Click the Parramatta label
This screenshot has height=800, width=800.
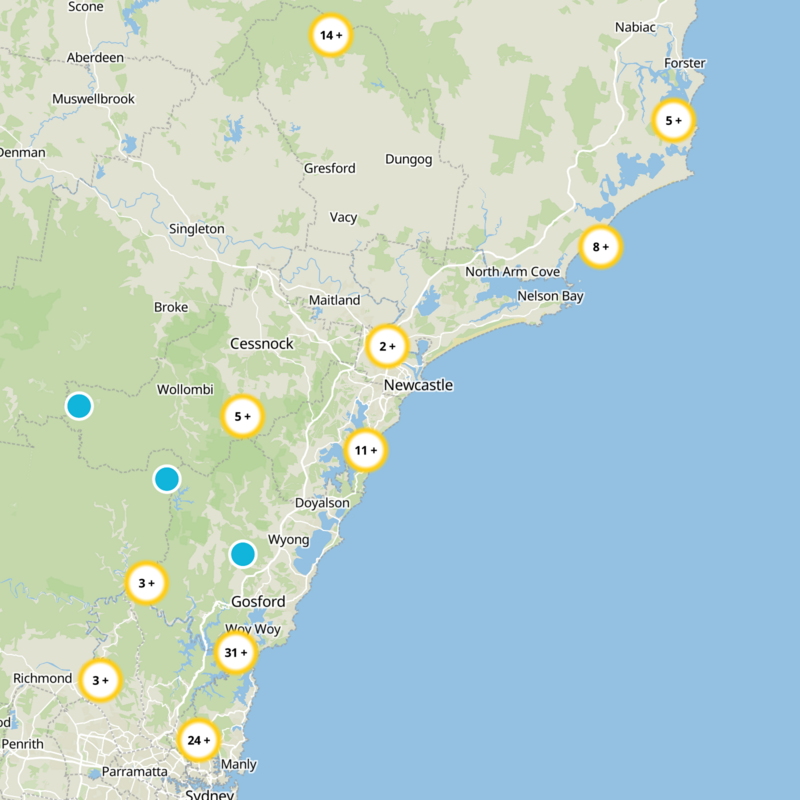(135, 771)
